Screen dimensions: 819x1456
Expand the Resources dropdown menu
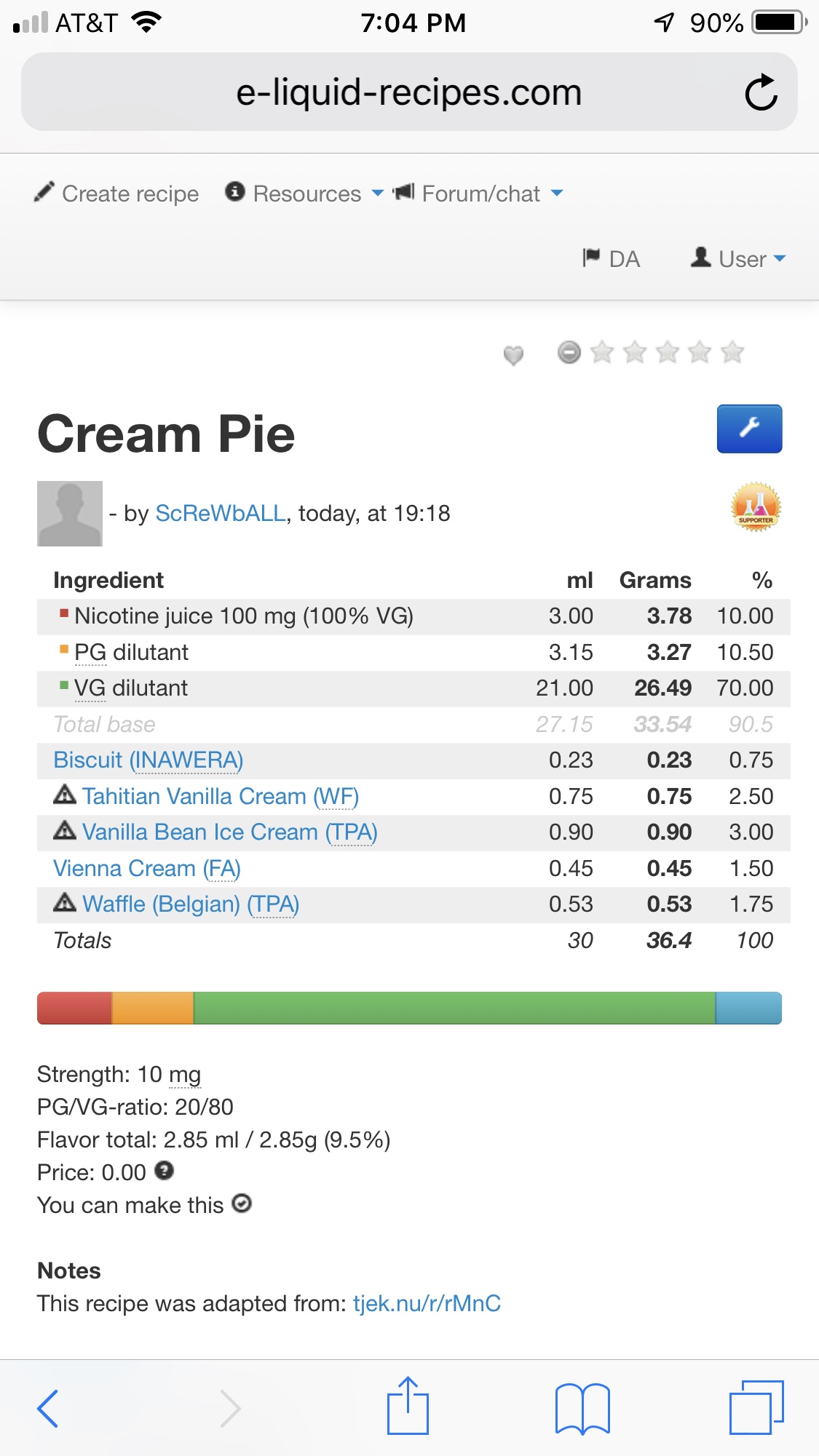click(x=304, y=194)
